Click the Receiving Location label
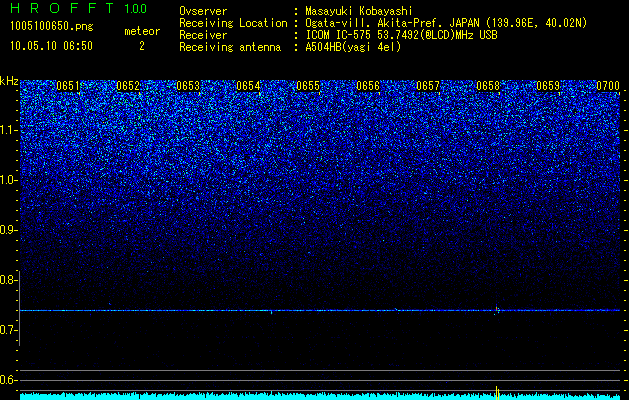 (233, 23)
